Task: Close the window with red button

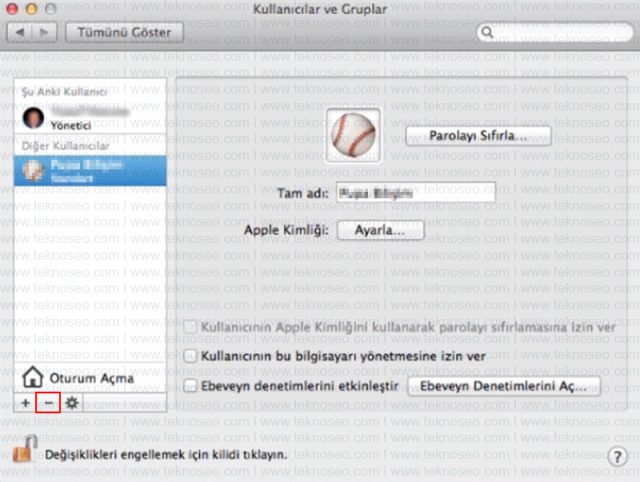Action: pos(12,9)
